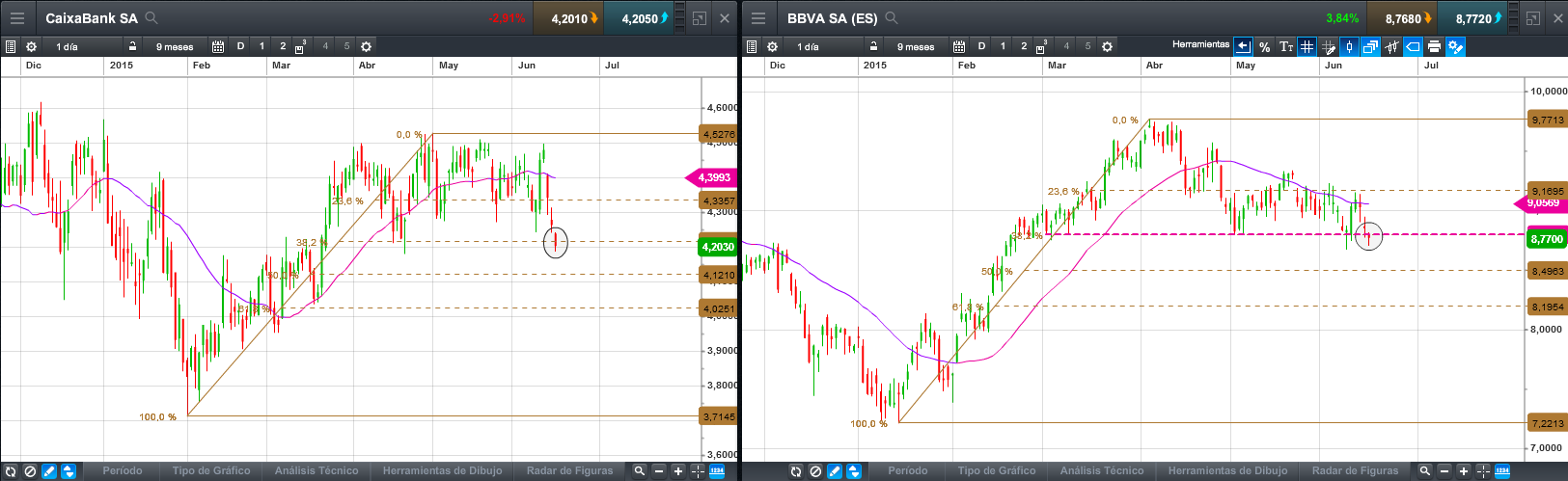Click the overlapping windows tool in BBVA toolbar

pos(1370,46)
